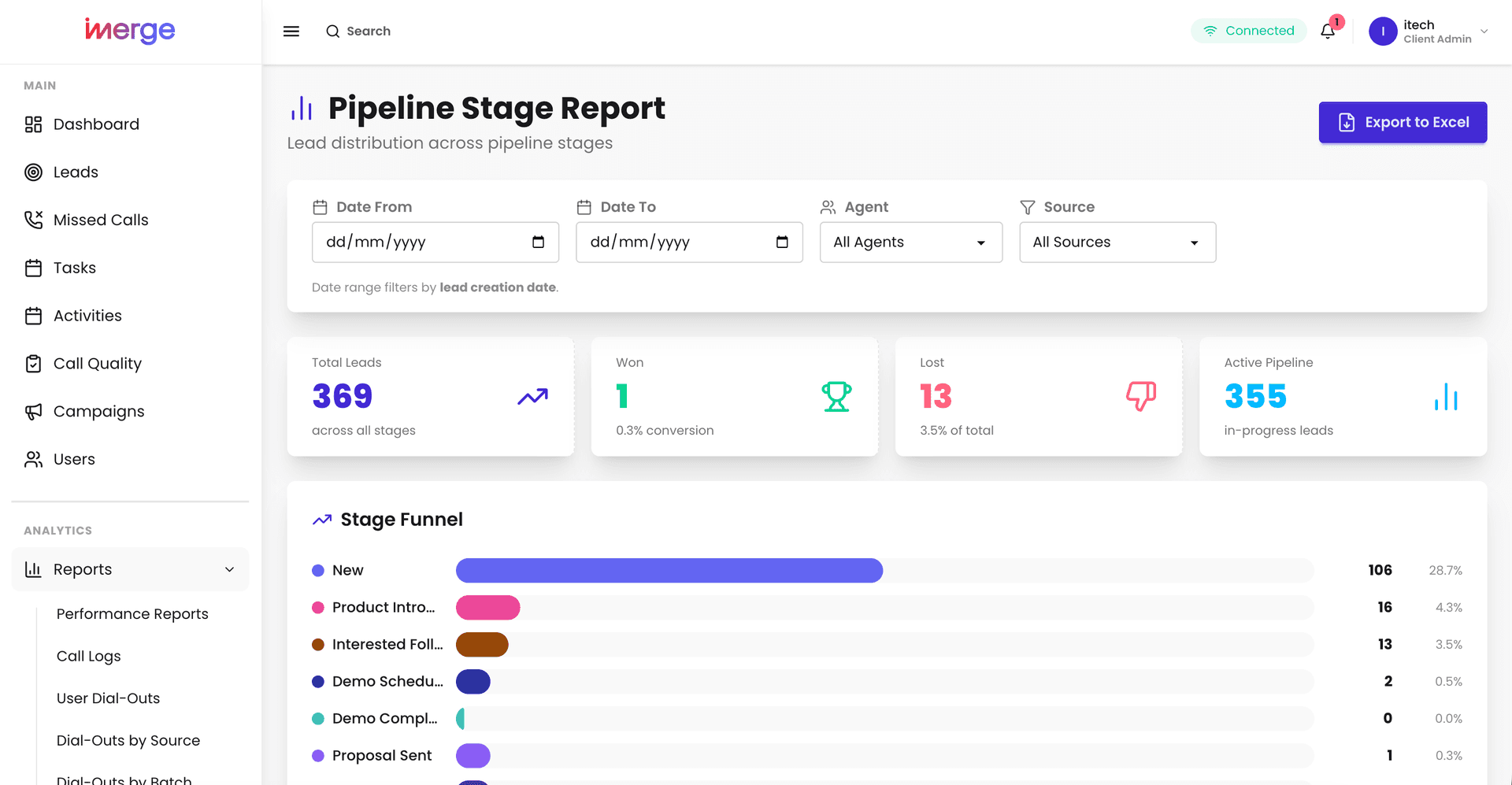Click the Active Pipeline 355 value
Screen dimensions: 1512x785
[1255, 396]
